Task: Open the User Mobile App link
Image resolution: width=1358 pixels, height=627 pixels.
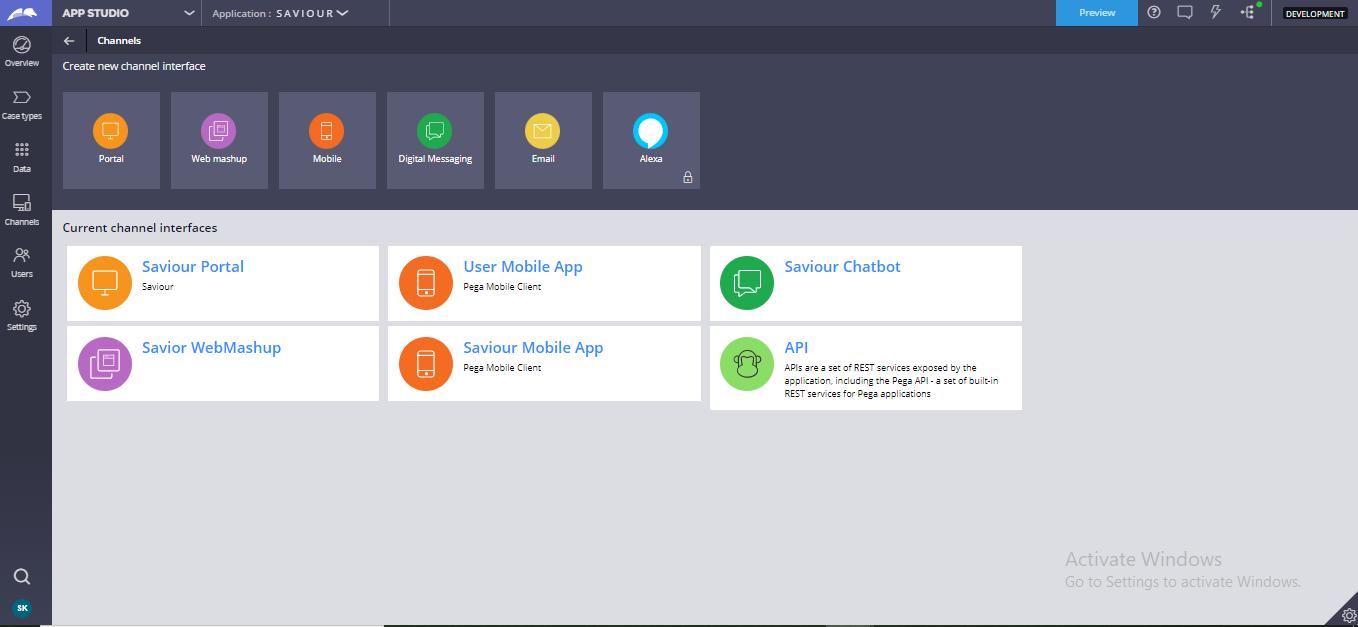Action: click(523, 267)
